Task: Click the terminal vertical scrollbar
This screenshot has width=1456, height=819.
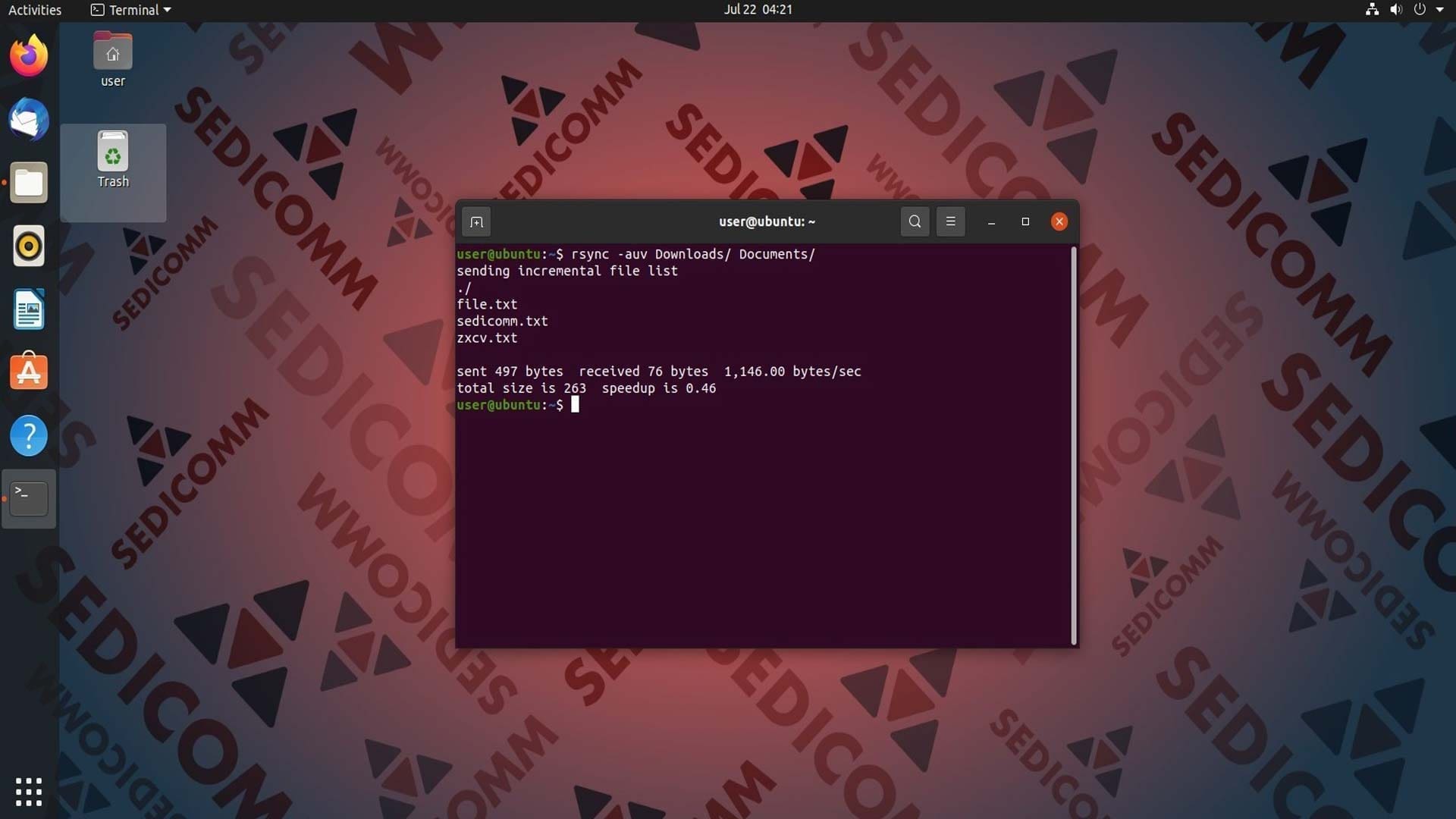Action: (x=1074, y=446)
